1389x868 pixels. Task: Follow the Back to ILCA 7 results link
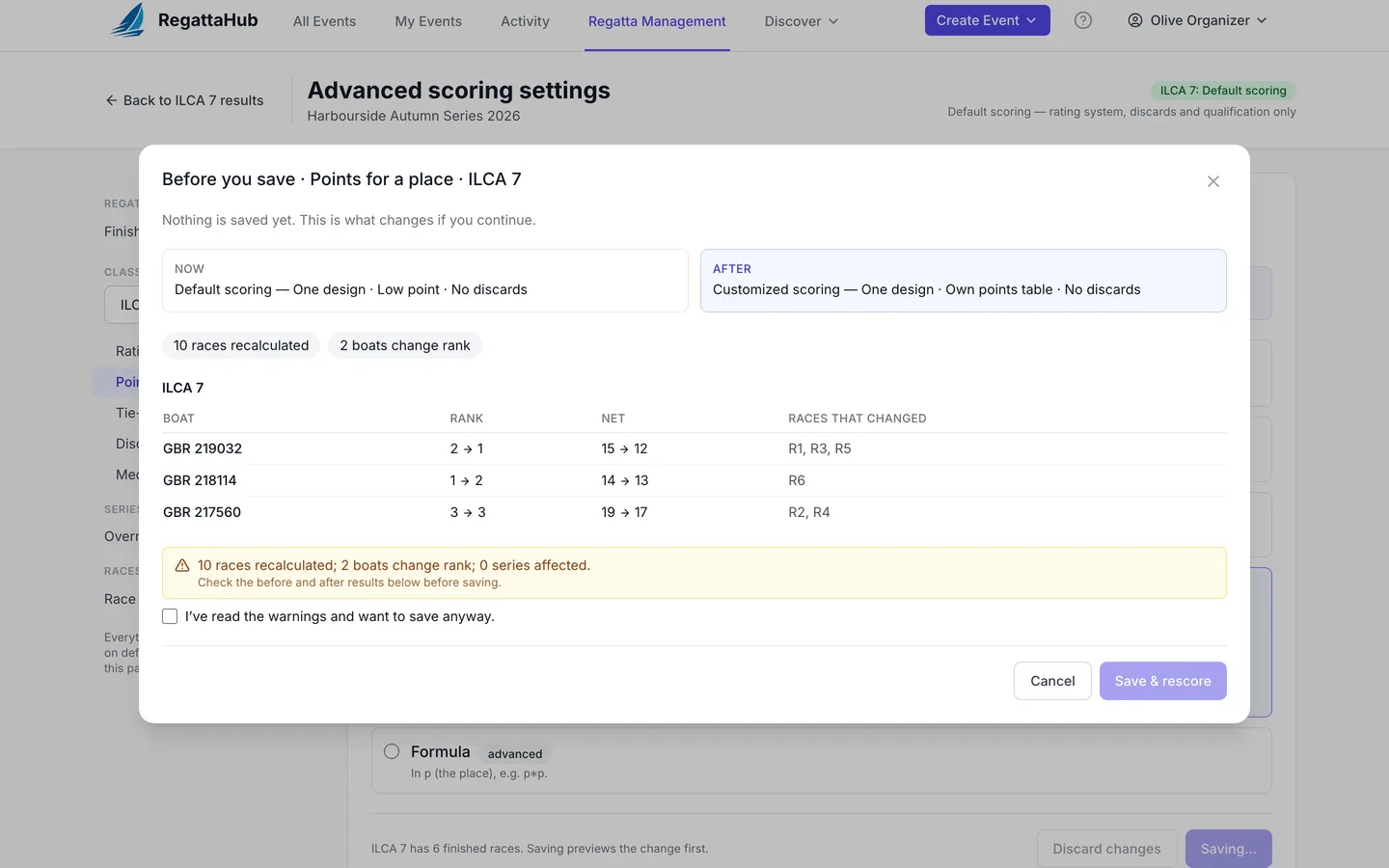click(x=184, y=100)
